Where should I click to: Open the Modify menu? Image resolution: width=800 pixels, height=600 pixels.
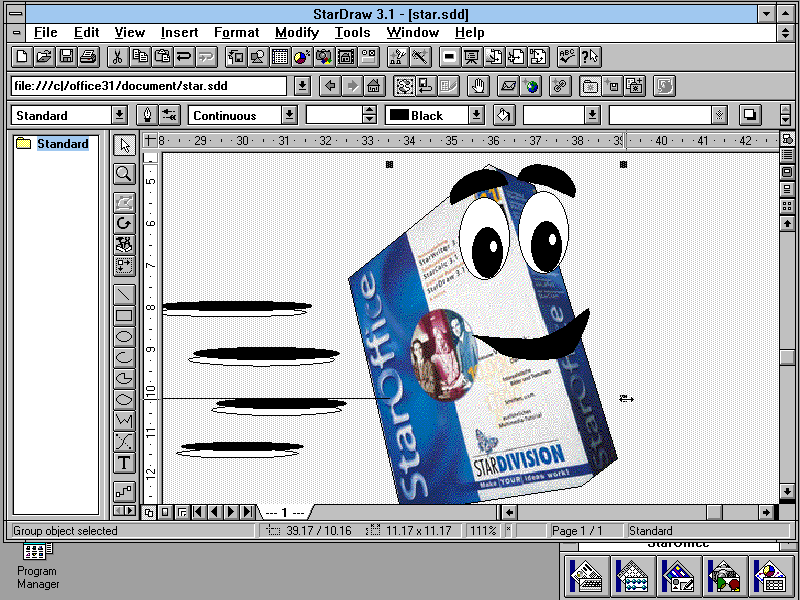[297, 32]
